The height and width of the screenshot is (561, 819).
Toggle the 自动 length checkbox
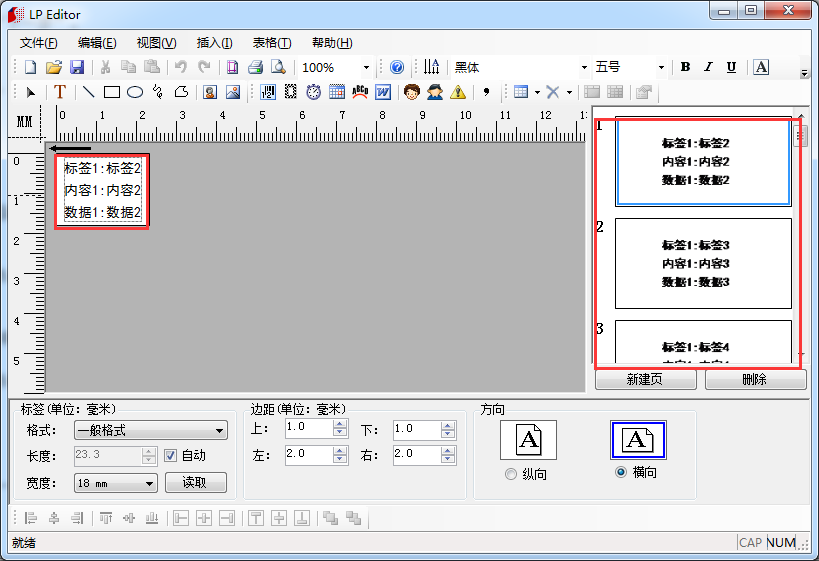(x=170, y=456)
